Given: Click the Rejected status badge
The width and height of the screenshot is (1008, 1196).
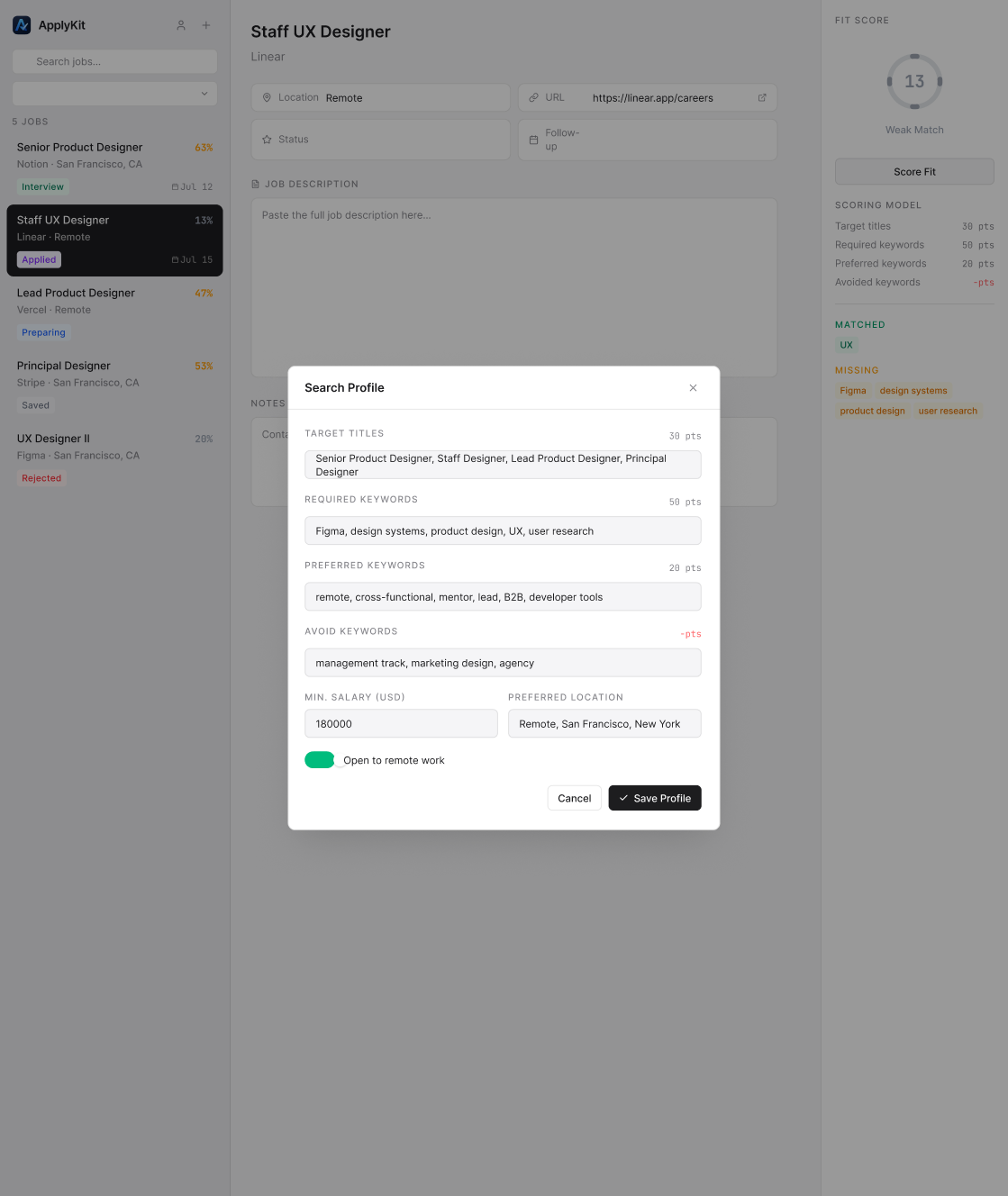Looking at the screenshot, I should [x=41, y=478].
